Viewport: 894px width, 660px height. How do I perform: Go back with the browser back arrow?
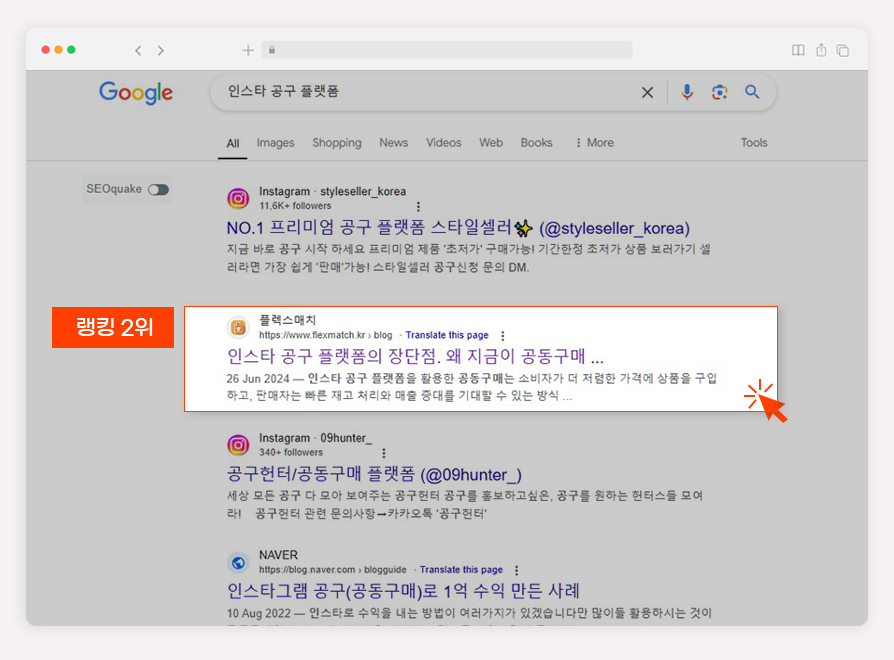(138, 51)
